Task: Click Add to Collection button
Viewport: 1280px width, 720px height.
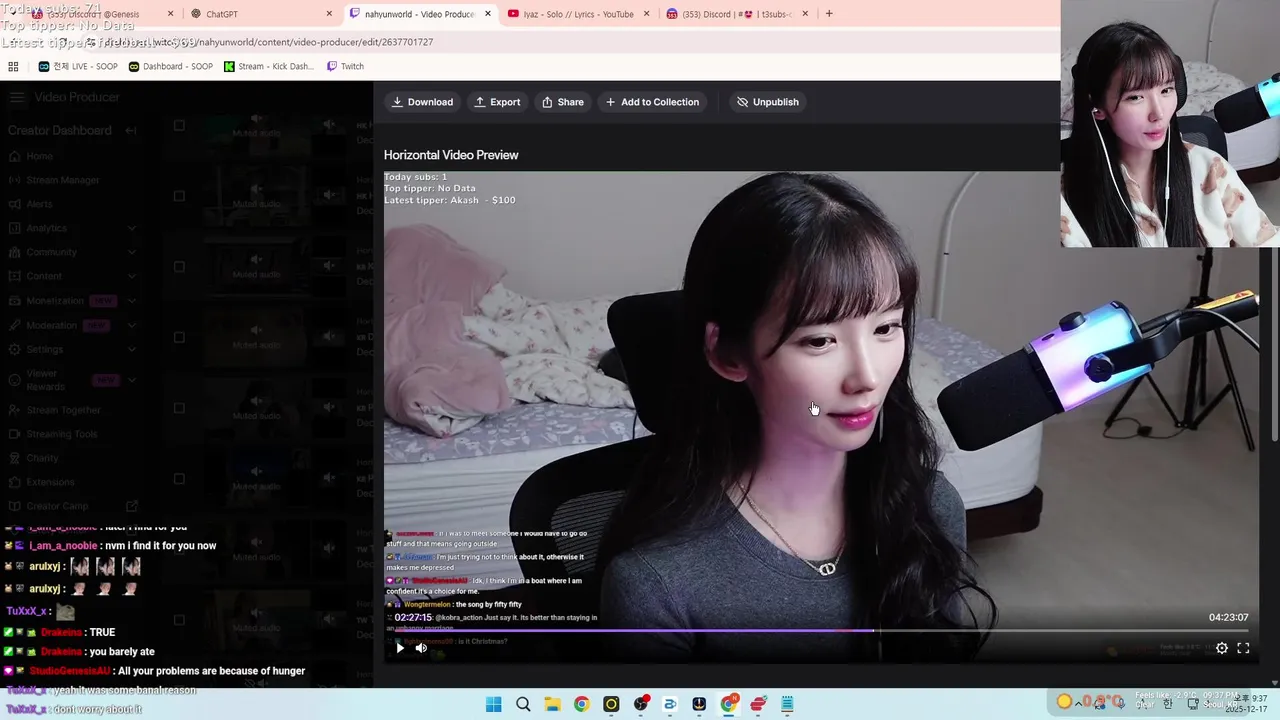Action: (x=652, y=102)
